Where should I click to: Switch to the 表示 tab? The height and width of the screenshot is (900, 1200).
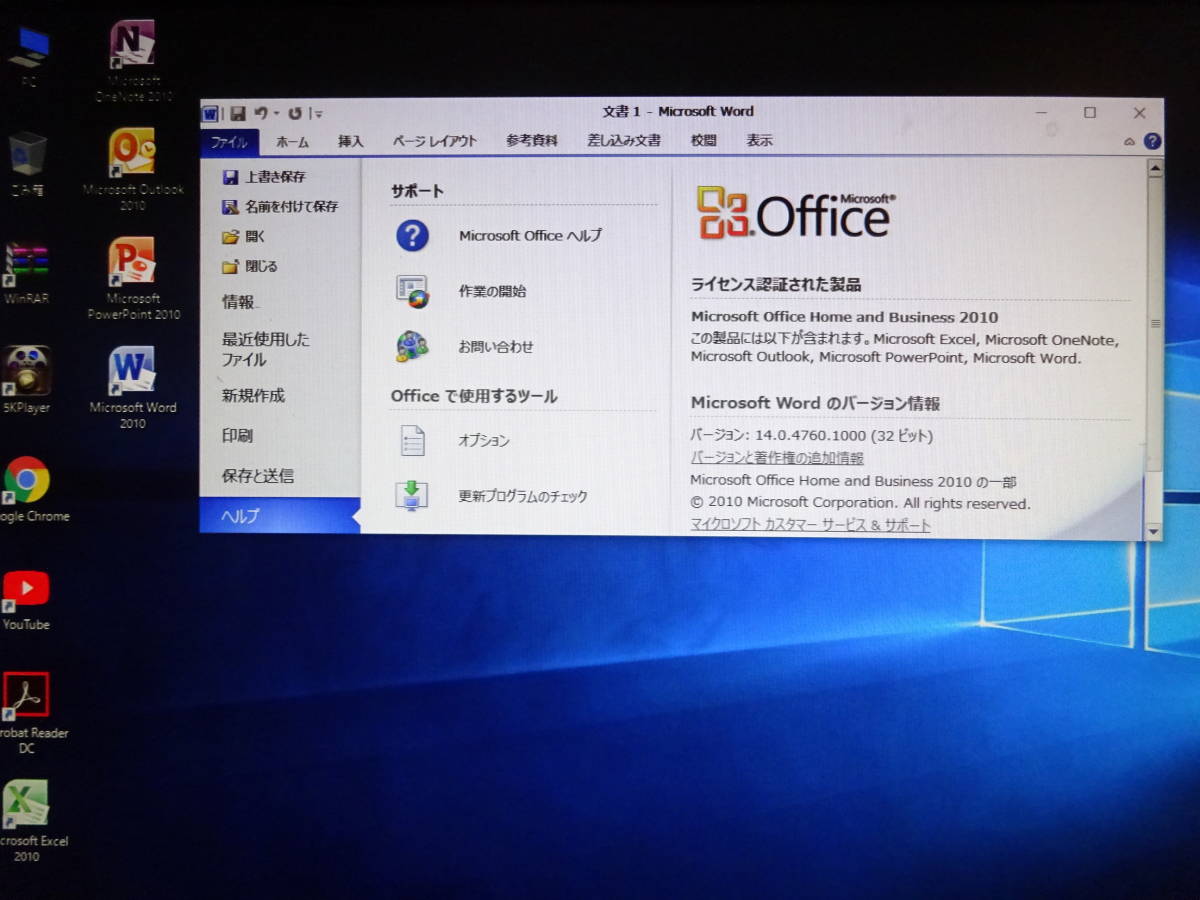coord(759,141)
